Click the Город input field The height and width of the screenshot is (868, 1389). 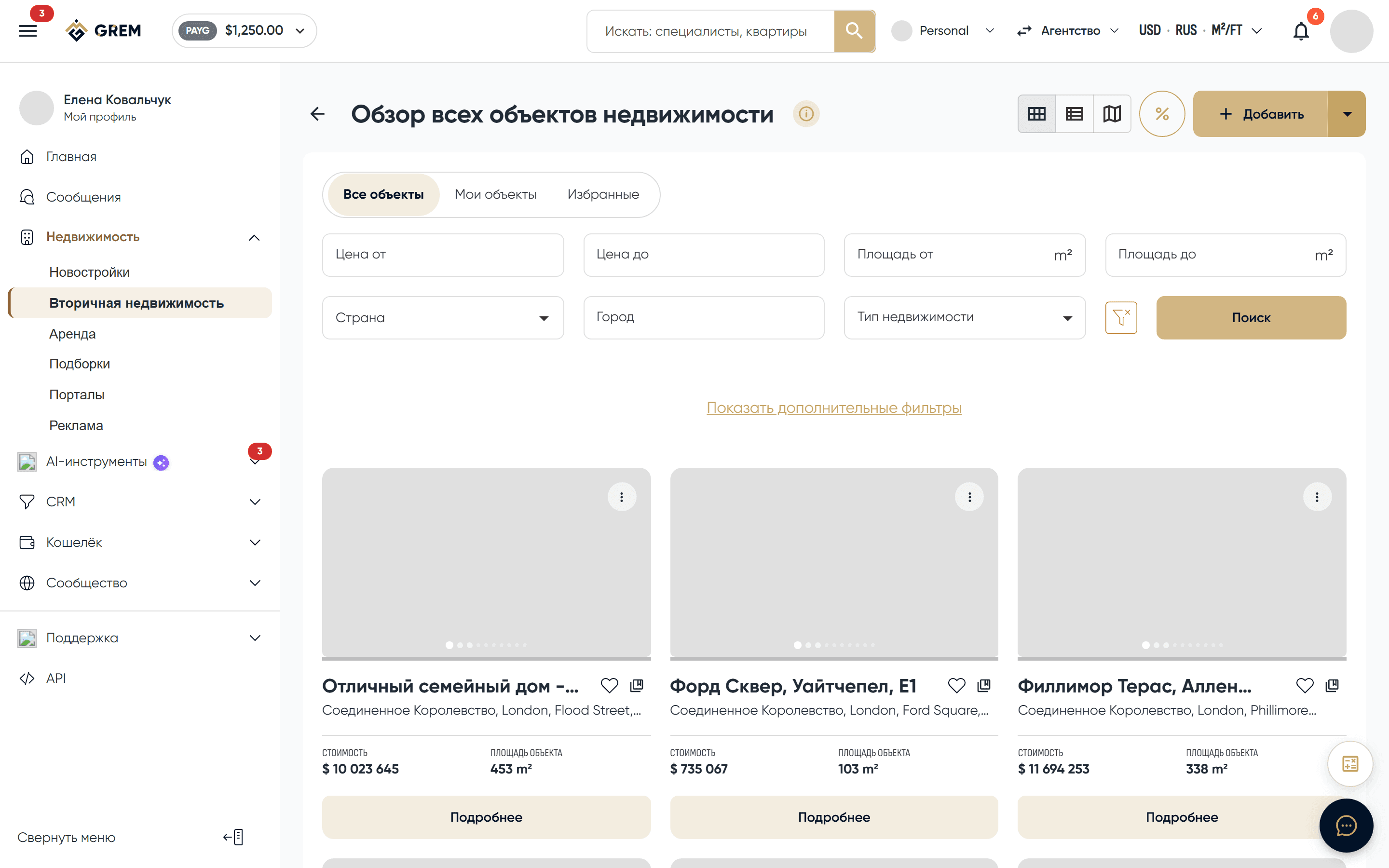704,317
